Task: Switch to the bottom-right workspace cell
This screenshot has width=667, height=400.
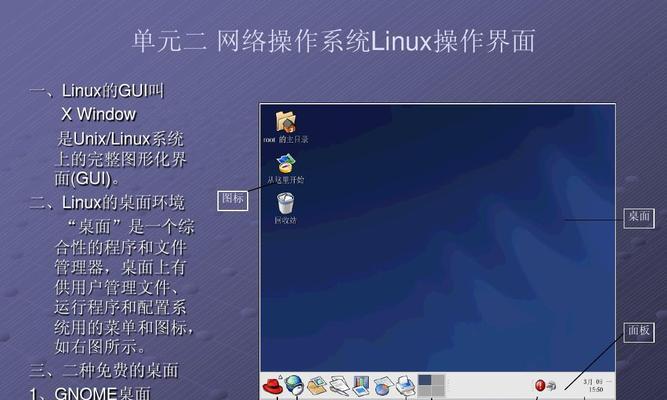Action: [438, 391]
